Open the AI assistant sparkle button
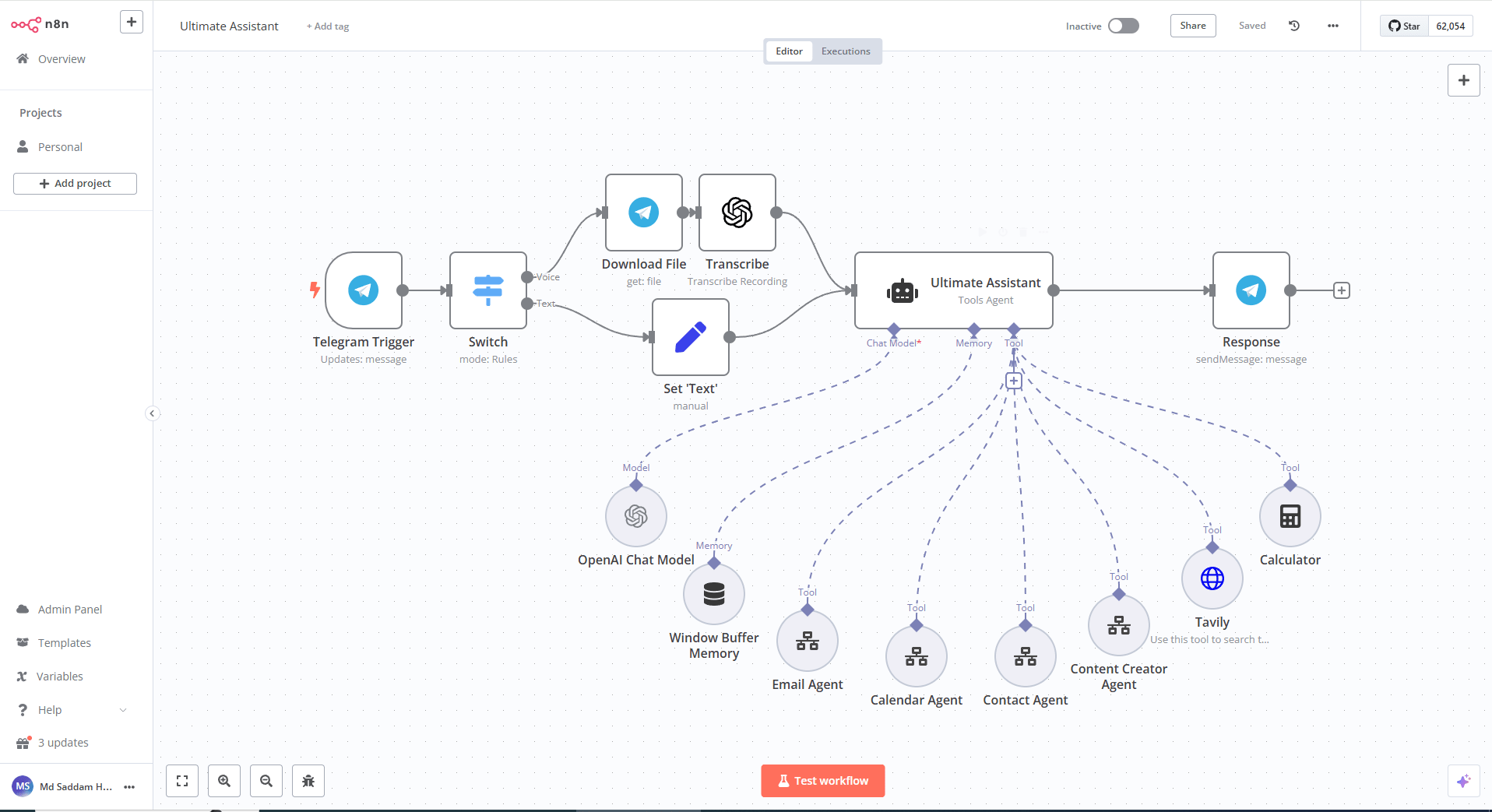1492x812 pixels. [1464, 781]
